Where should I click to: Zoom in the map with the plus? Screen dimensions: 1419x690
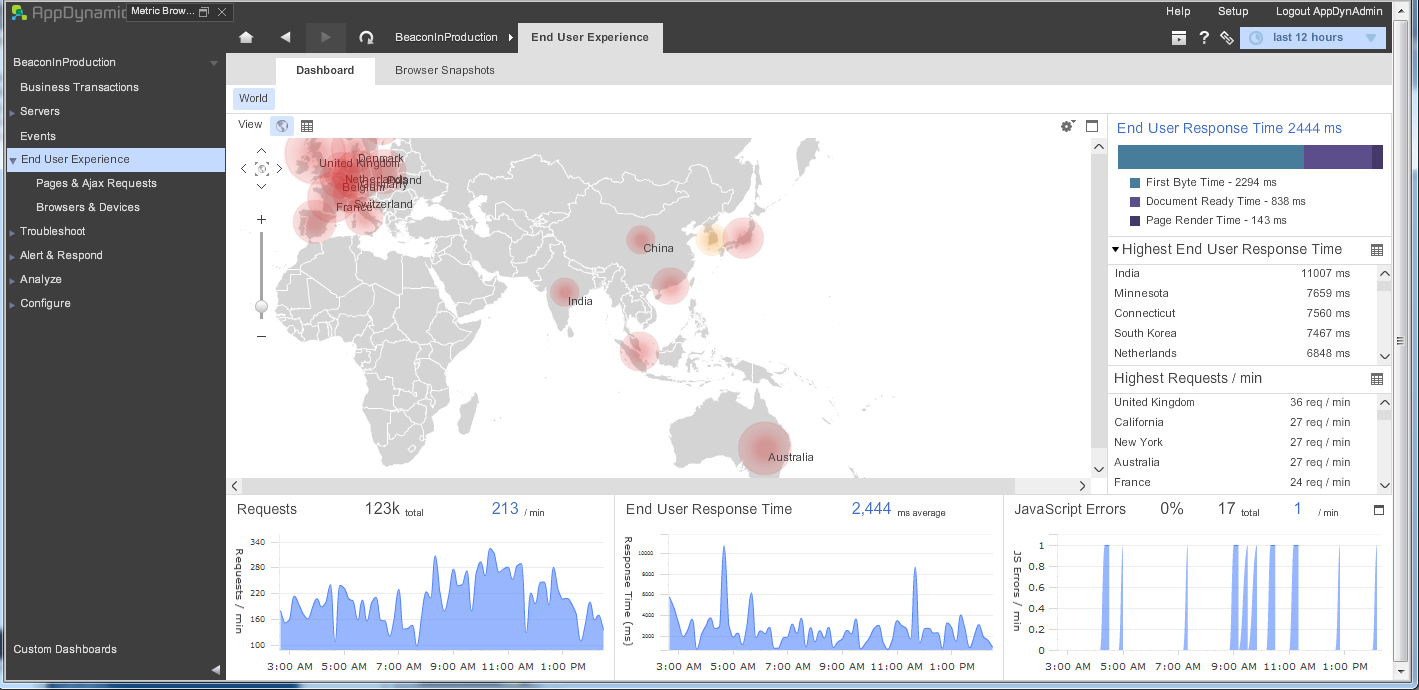(x=262, y=219)
